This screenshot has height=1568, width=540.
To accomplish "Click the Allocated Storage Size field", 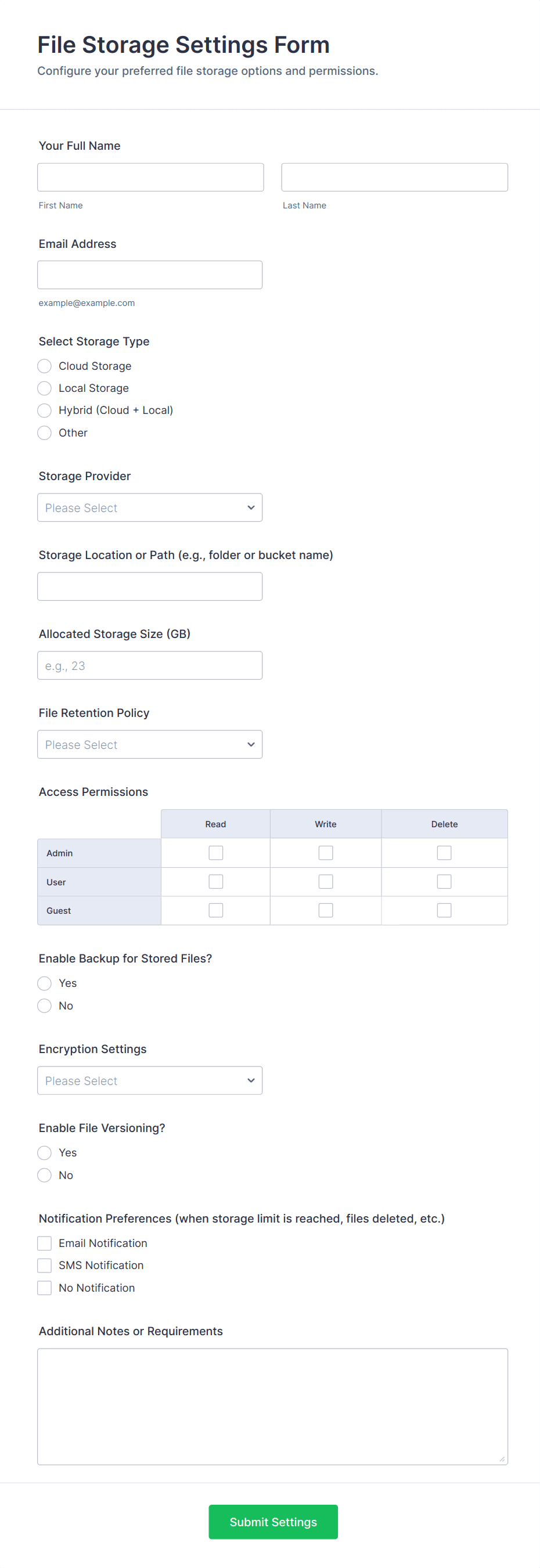I will (x=150, y=665).
